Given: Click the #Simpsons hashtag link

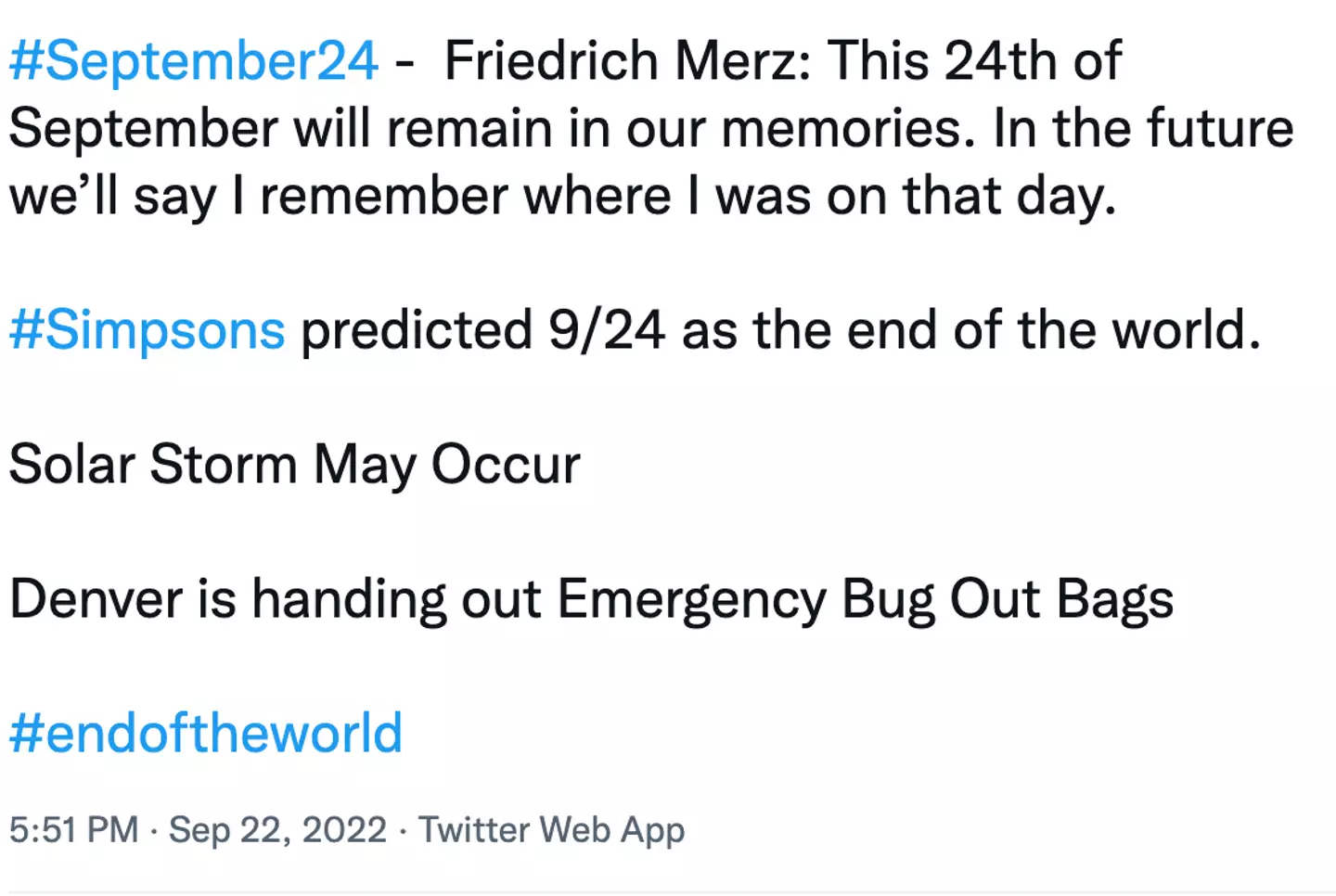Looking at the screenshot, I should pyautogui.click(x=147, y=330).
